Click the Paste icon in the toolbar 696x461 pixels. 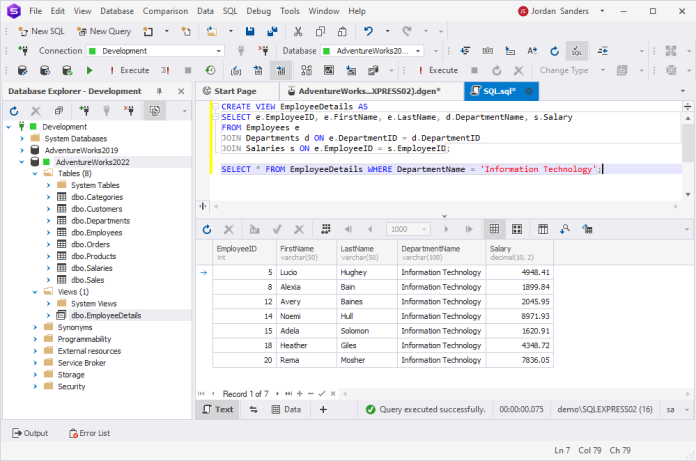click(x=342, y=31)
